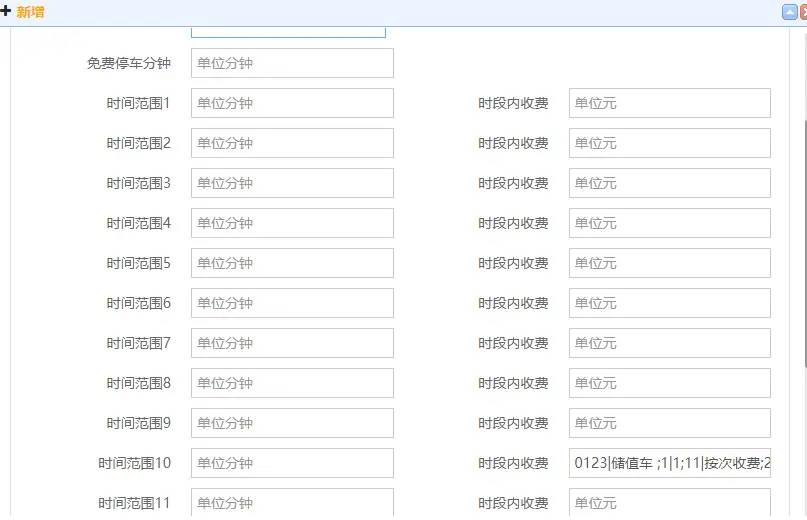Screen dimensions: 807x520
Task: Select the 时段内收费 field next to 时间范围1
Action: click(x=669, y=103)
